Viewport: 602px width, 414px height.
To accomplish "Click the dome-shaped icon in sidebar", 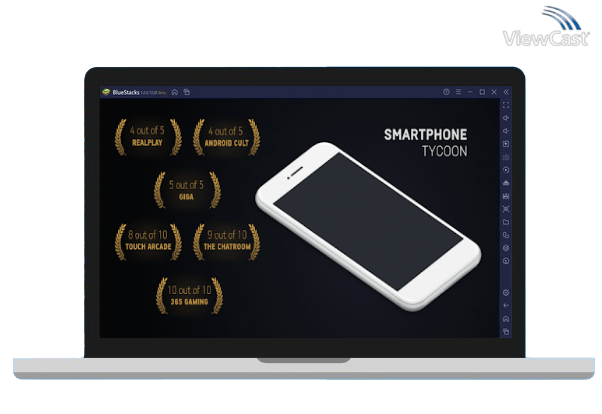I will click(x=506, y=183).
